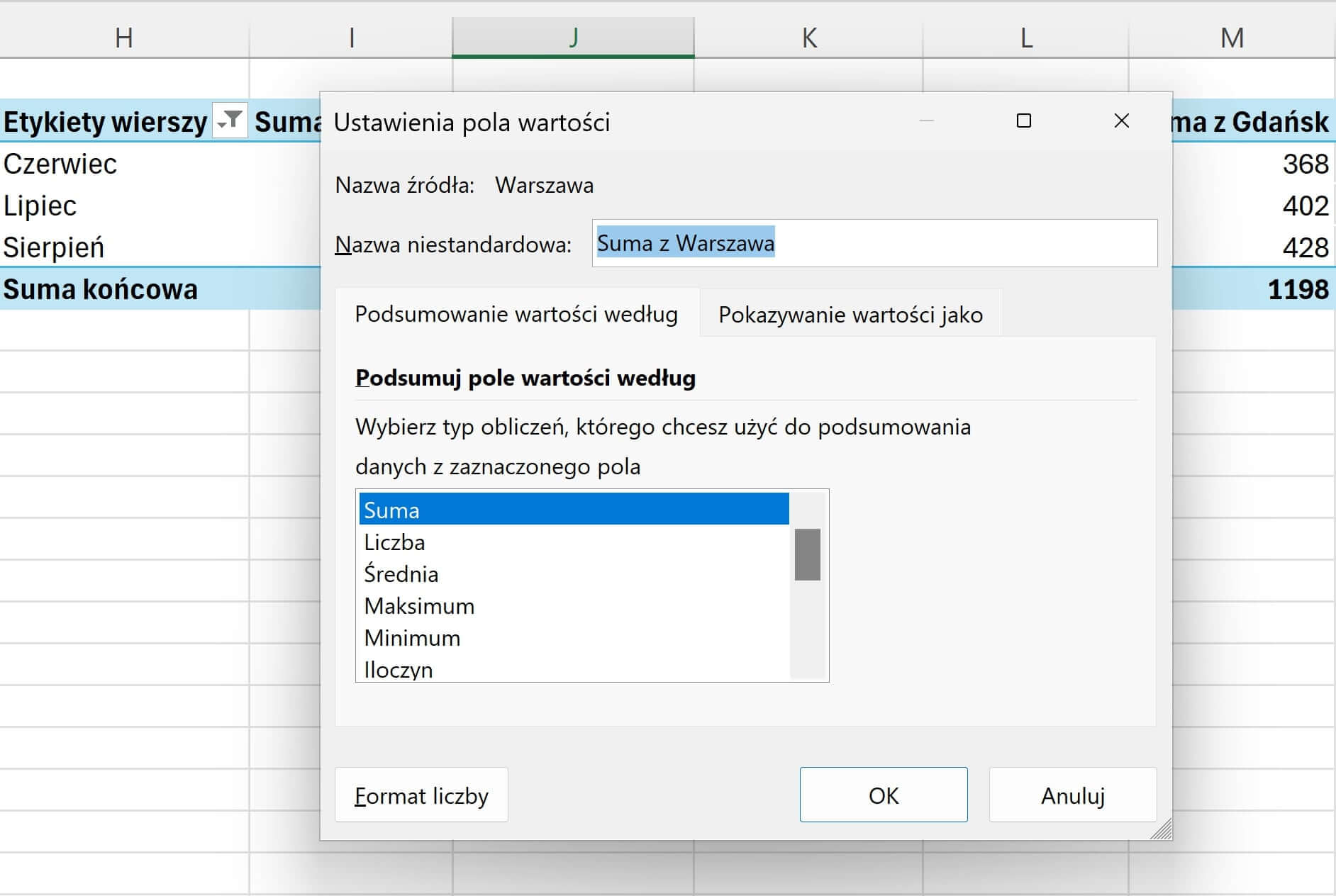Select the Podsumowanie wartości według tab

coord(516,314)
